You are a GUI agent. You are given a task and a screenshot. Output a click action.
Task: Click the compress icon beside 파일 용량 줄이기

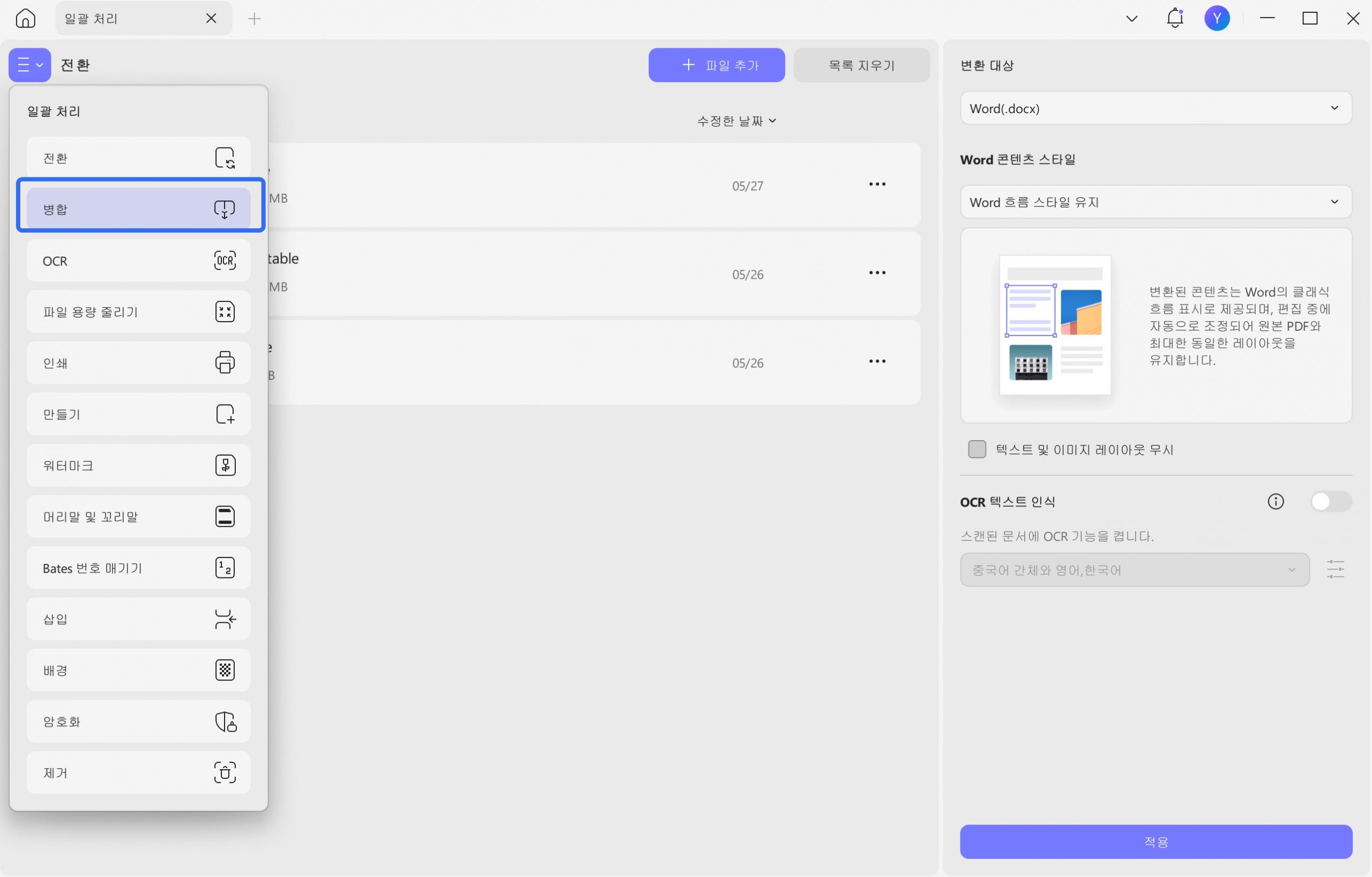[225, 311]
